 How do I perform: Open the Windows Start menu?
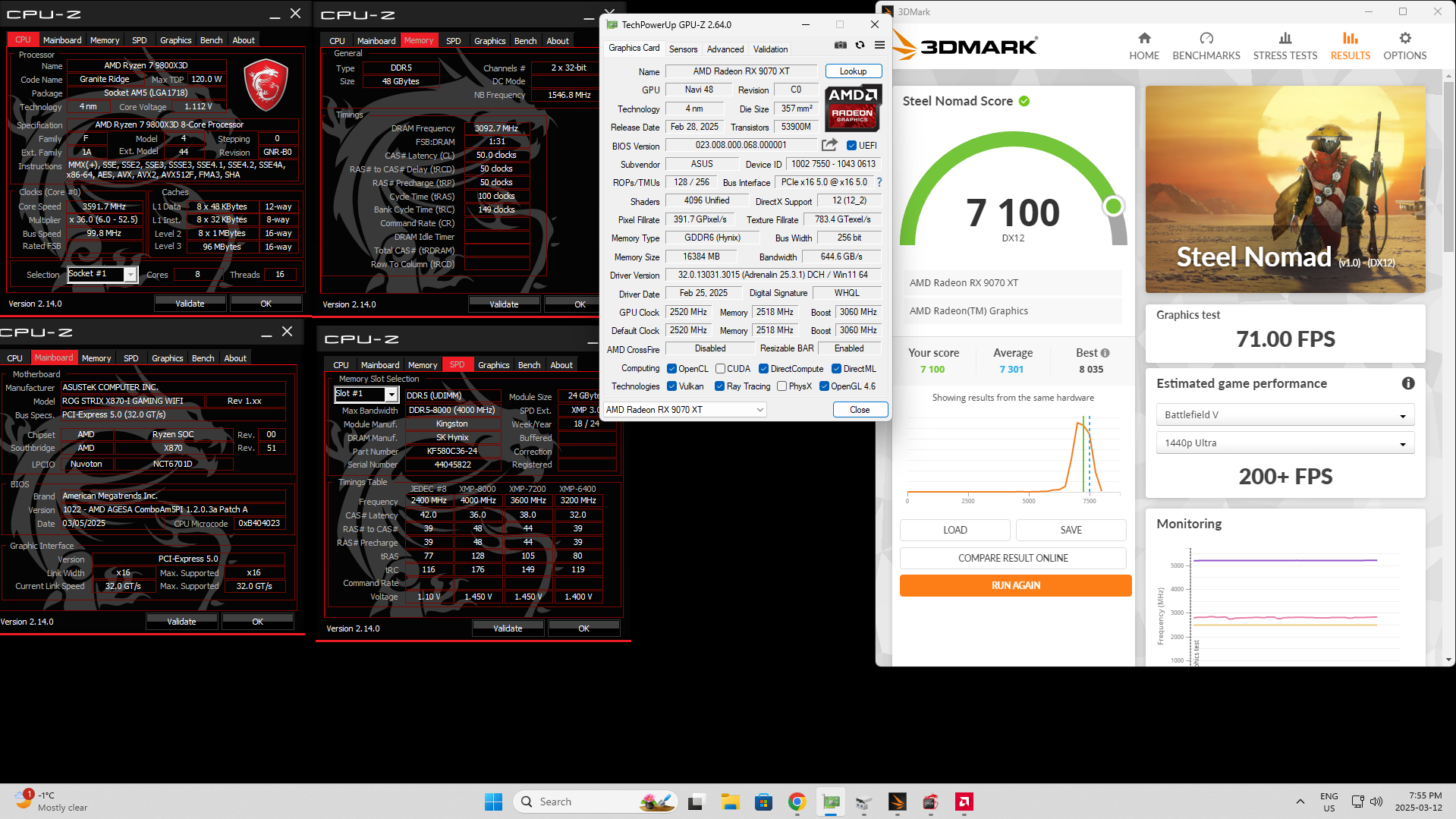click(x=493, y=802)
